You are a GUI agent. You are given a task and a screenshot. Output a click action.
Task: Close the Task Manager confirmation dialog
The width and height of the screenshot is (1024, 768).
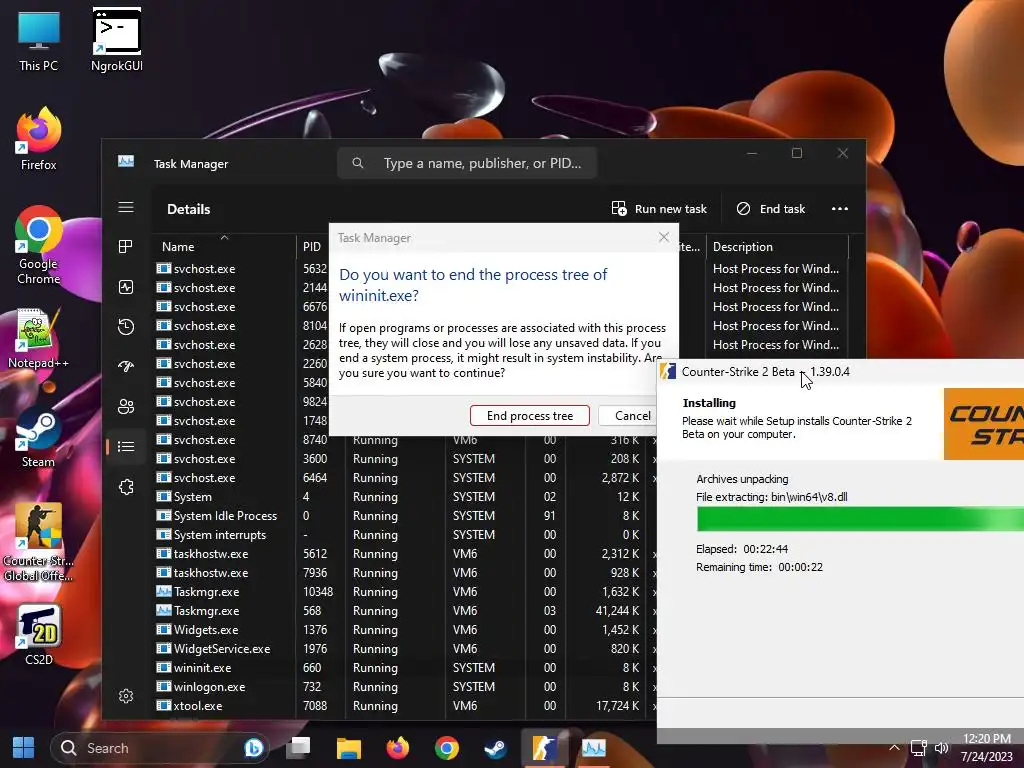point(664,237)
